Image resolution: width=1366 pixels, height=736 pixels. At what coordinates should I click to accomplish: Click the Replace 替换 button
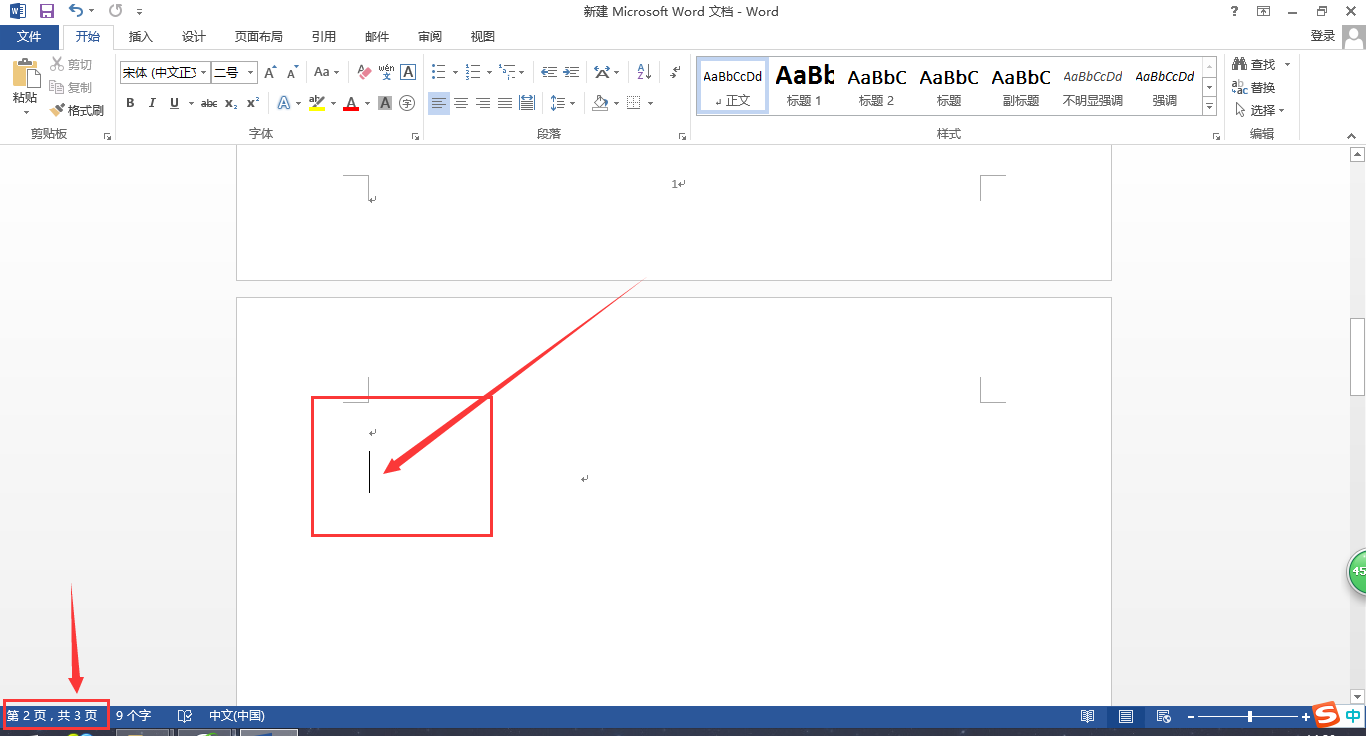click(1254, 88)
